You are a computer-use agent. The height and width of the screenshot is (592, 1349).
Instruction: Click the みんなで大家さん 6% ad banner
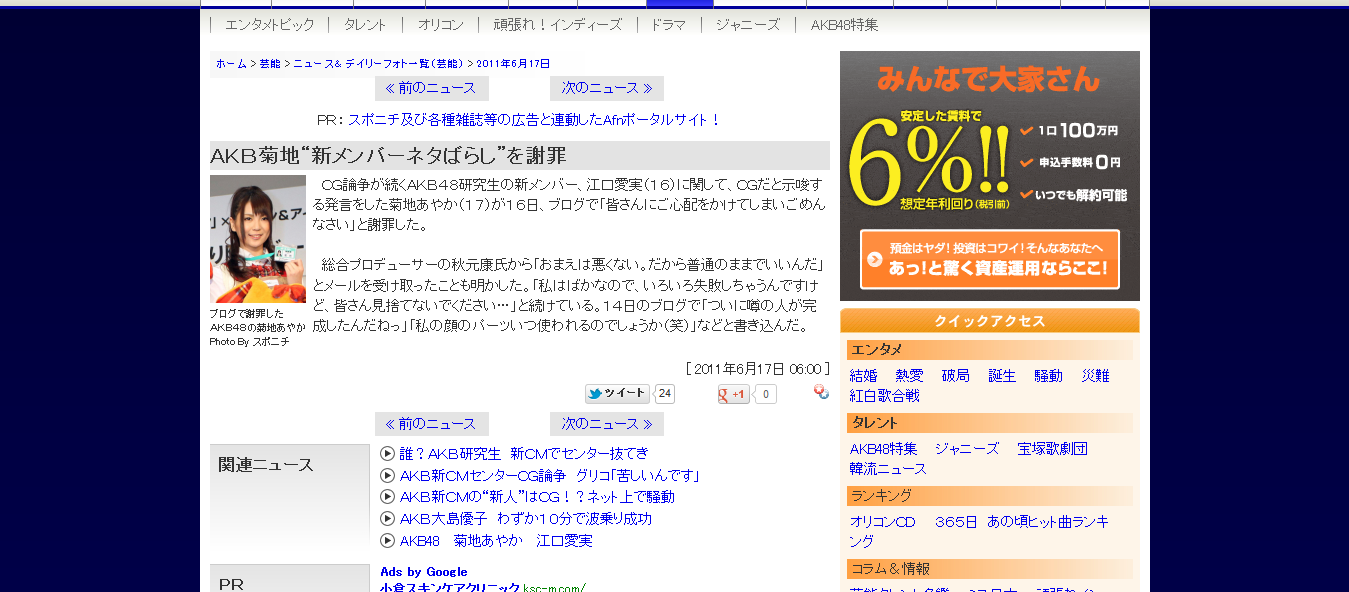click(990, 176)
